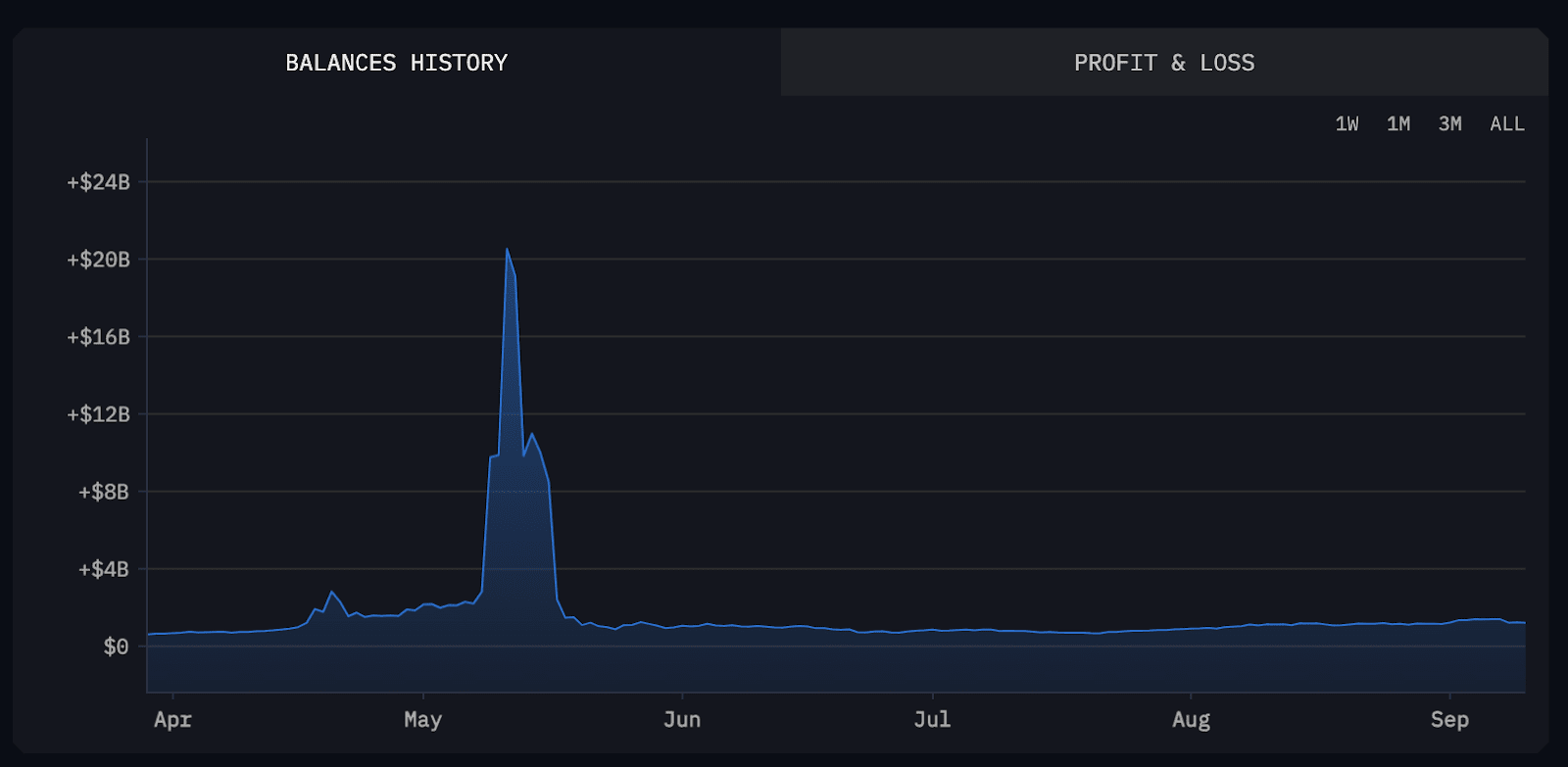Click the +$16B gridline label

coord(98,337)
